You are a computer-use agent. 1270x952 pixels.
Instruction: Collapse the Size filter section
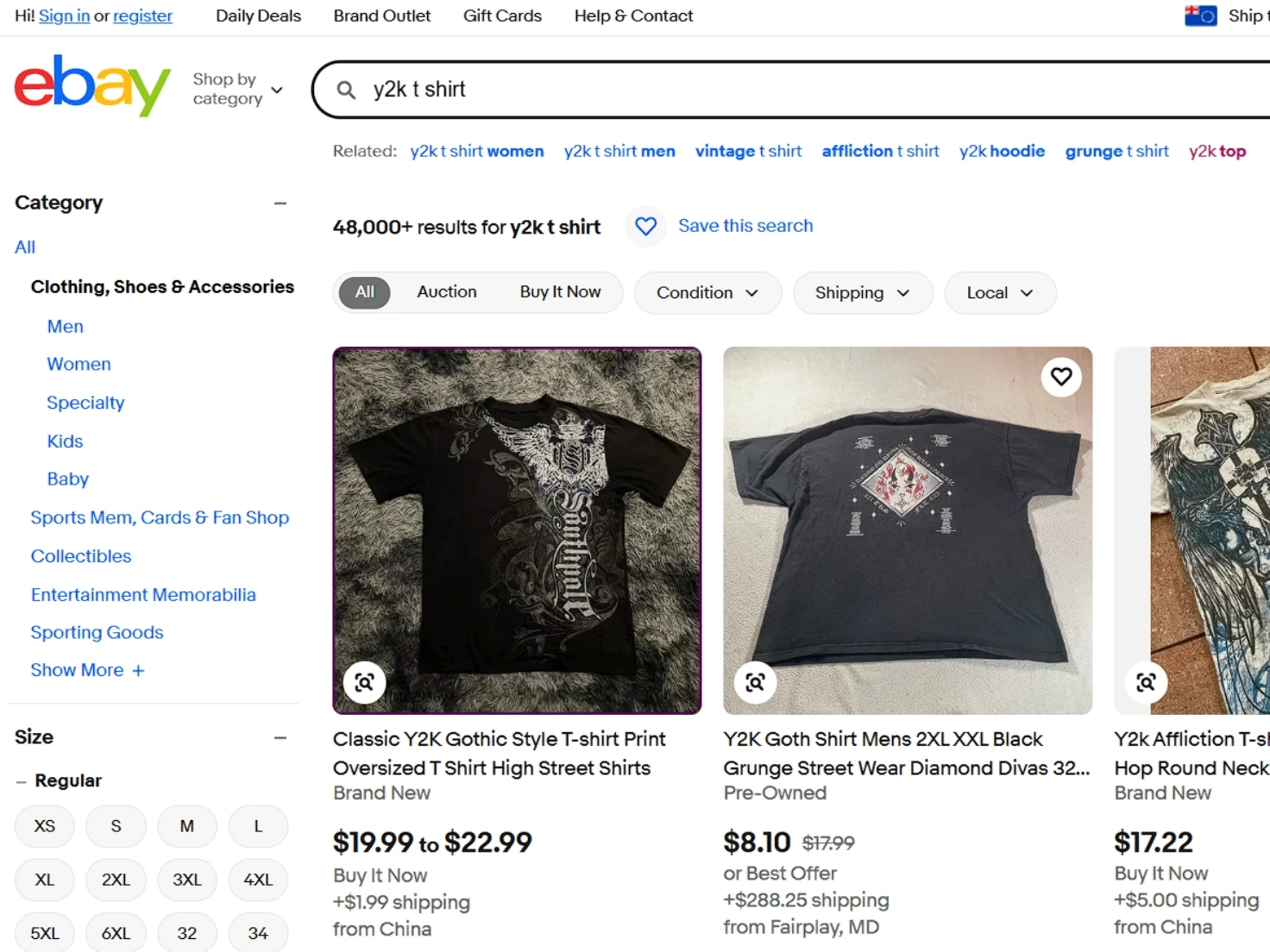click(280, 737)
